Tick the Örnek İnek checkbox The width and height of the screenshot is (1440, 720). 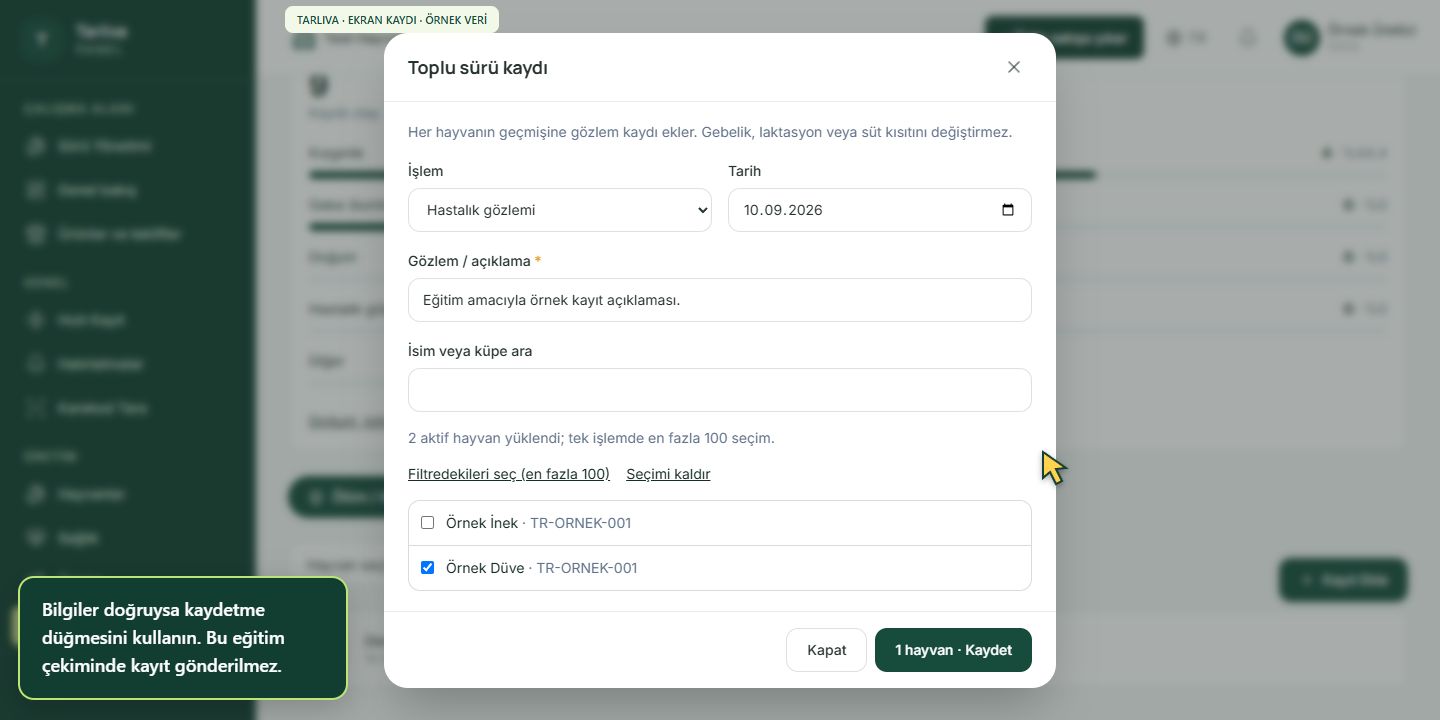(x=428, y=523)
